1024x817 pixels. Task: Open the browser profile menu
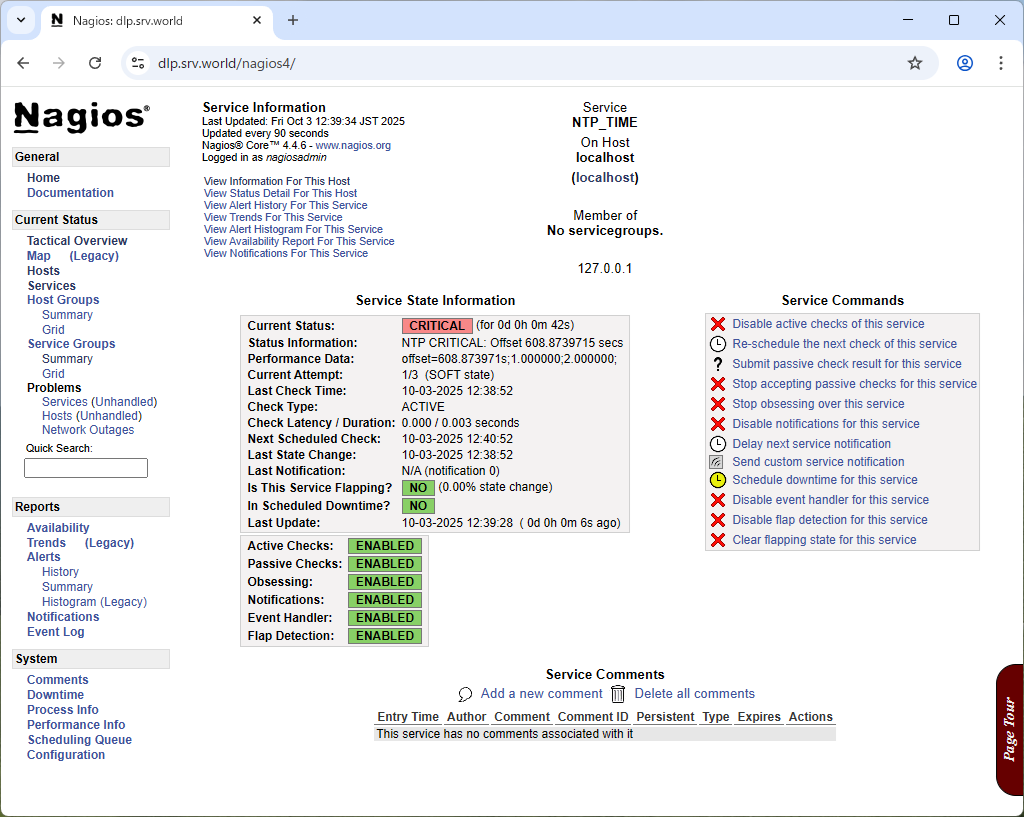tap(965, 63)
